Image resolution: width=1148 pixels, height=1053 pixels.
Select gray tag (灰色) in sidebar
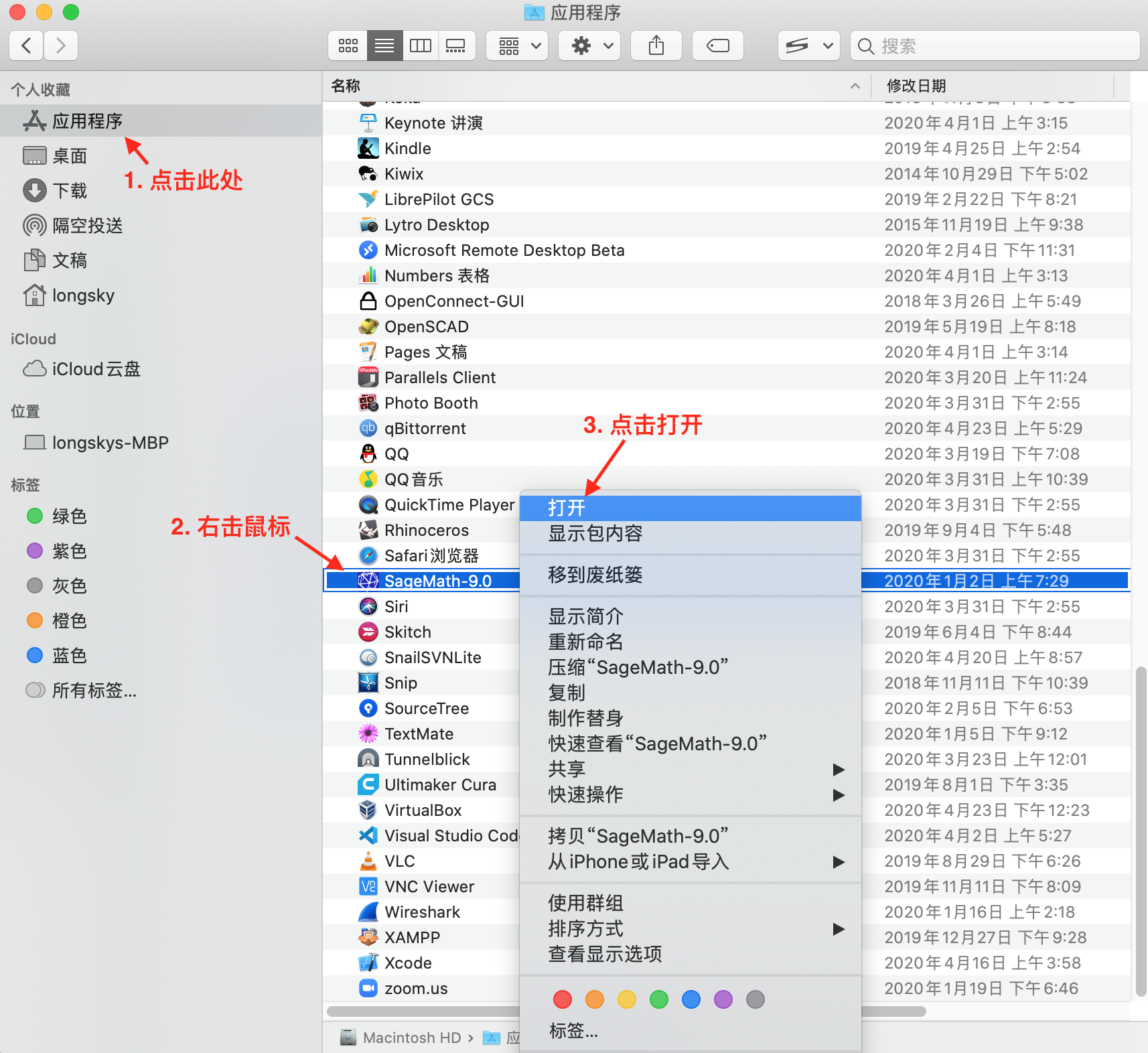point(161,586)
